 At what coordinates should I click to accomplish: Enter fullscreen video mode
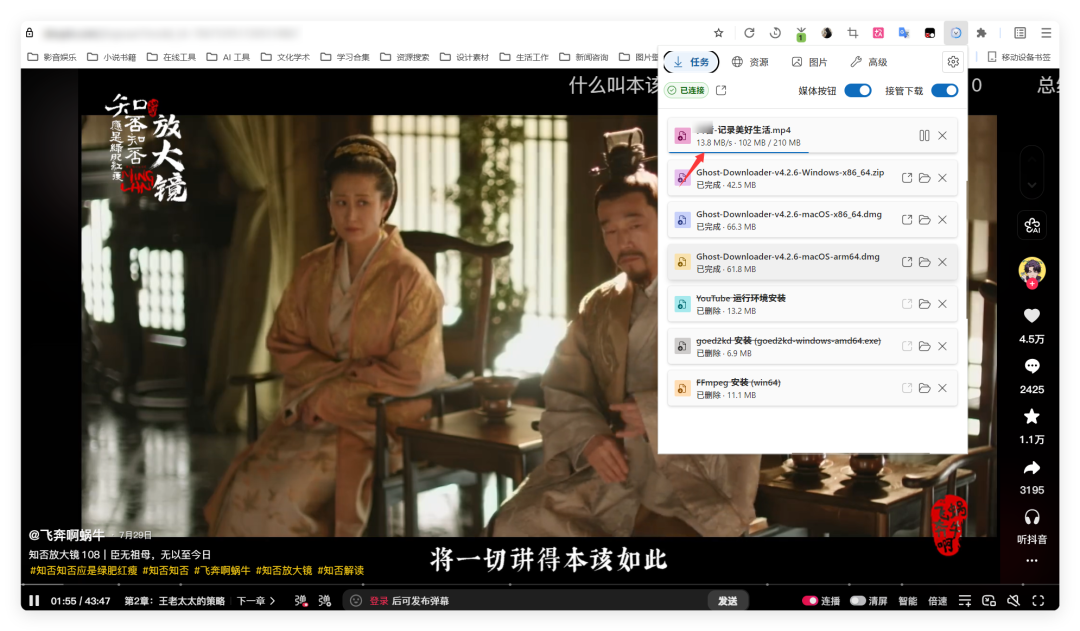1038,601
